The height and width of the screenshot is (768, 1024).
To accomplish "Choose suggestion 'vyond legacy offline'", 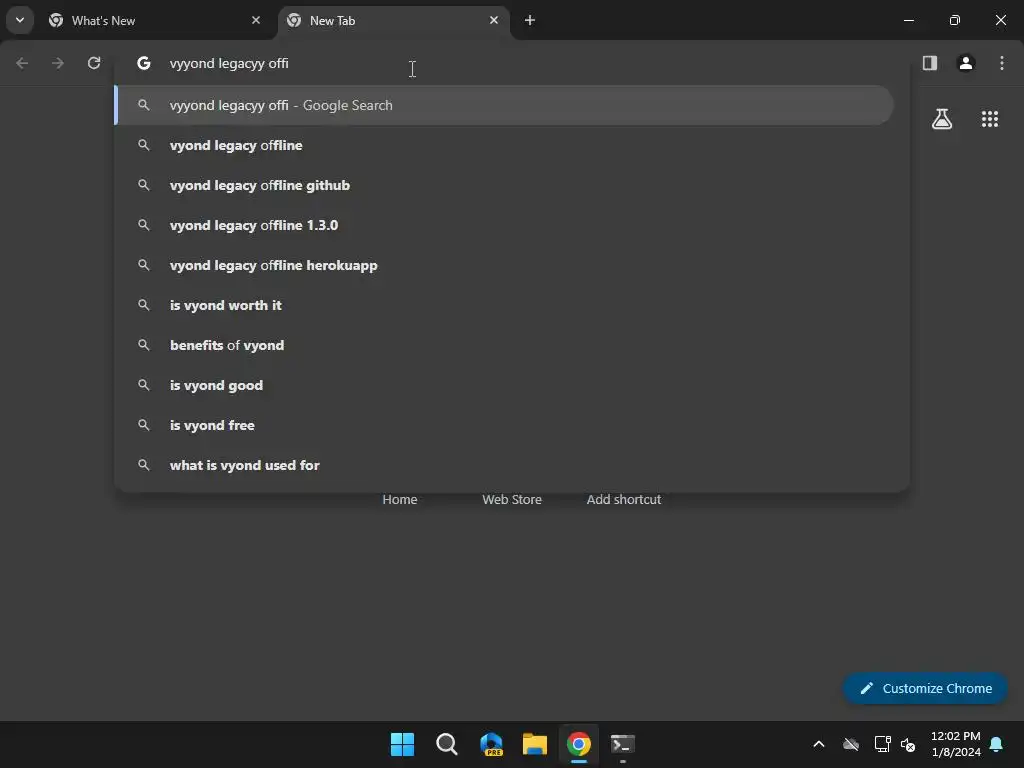I will pos(504,145).
